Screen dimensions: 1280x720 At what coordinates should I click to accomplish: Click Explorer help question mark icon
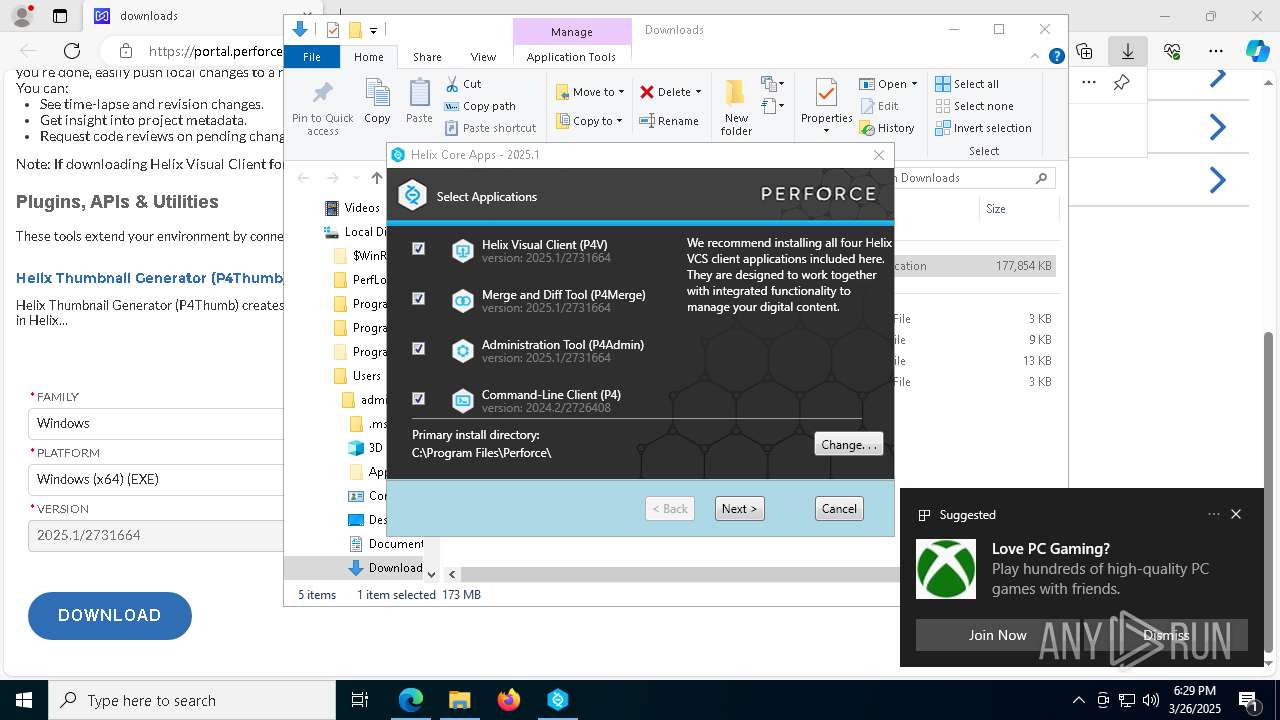[x=1056, y=57]
